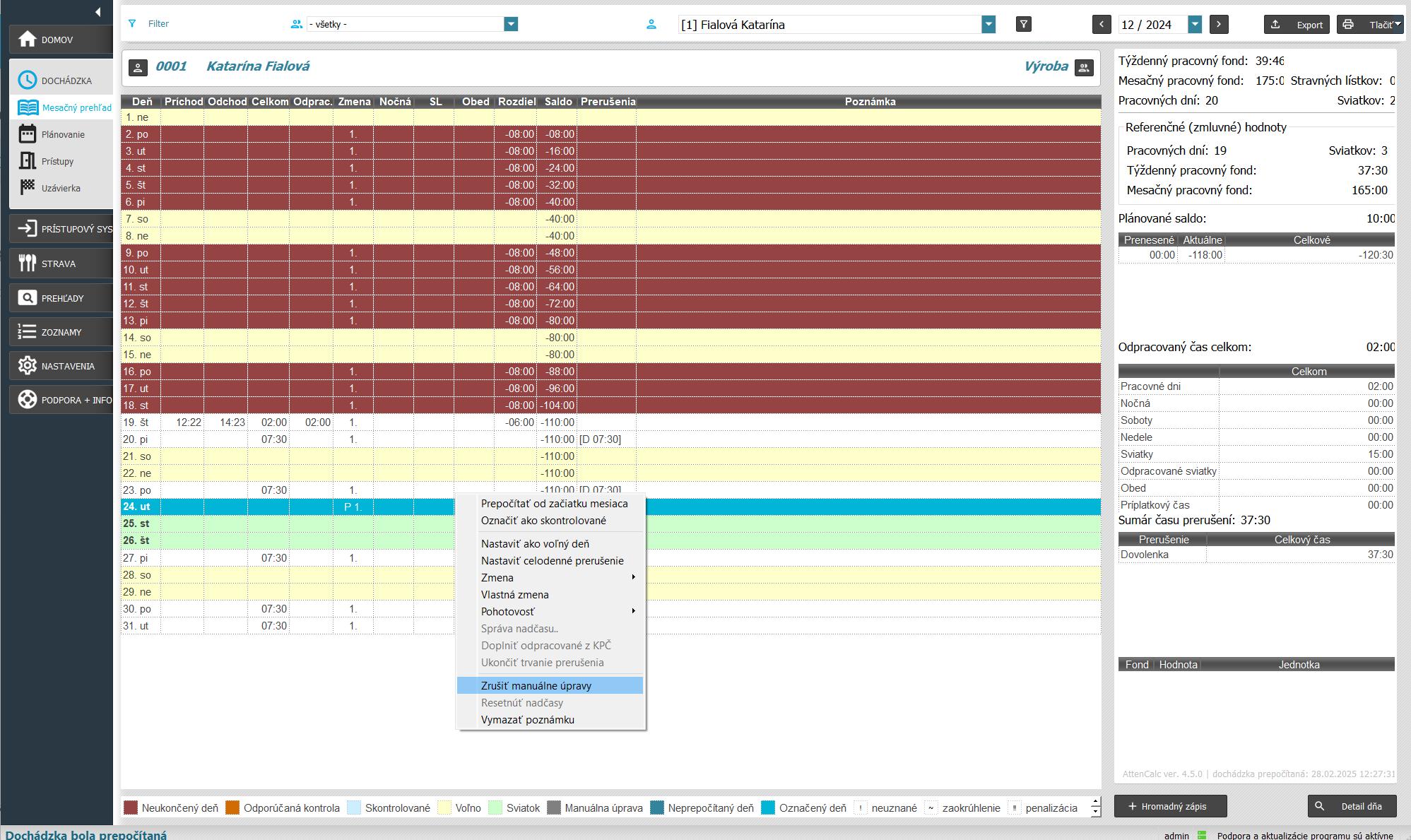
Task: Go to previous month arrow
Action: [1102, 25]
